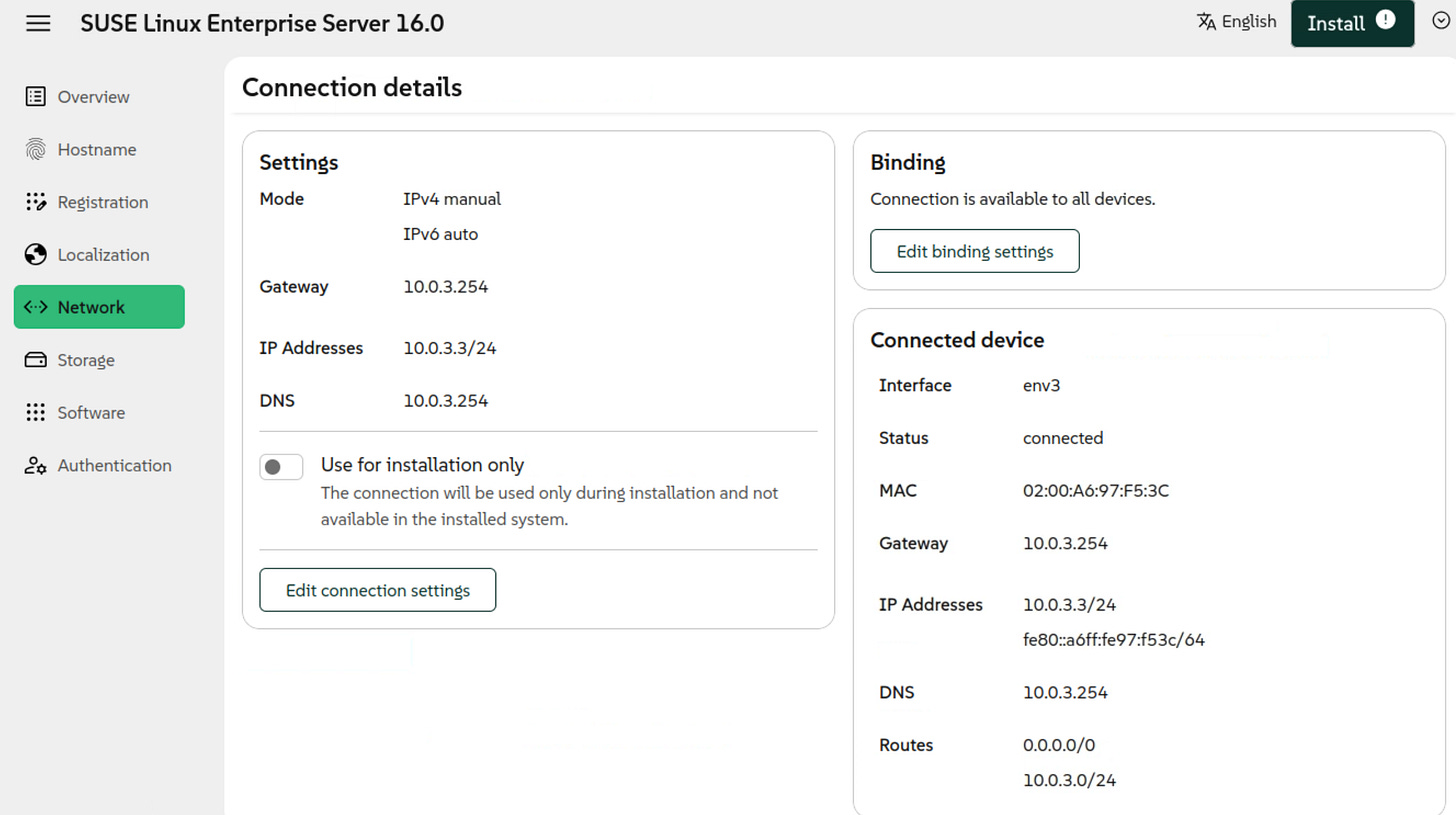Go to the Software section
Image resolution: width=1456 pixels, height=815 pixels.
pos(99,412)
